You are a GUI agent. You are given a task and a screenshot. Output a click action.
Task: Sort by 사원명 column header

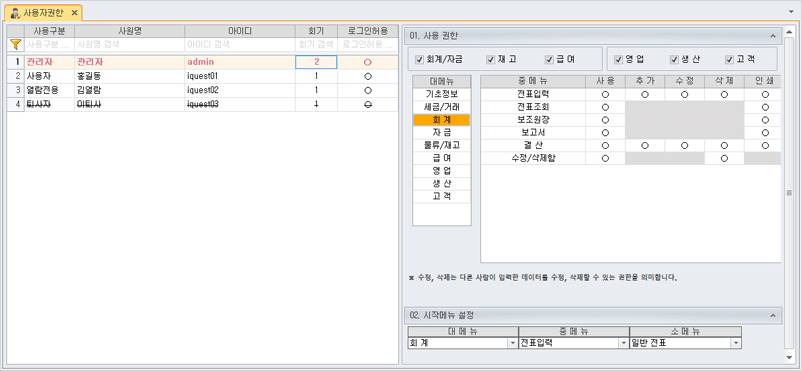pyautogui.click(x=130, y=31)
